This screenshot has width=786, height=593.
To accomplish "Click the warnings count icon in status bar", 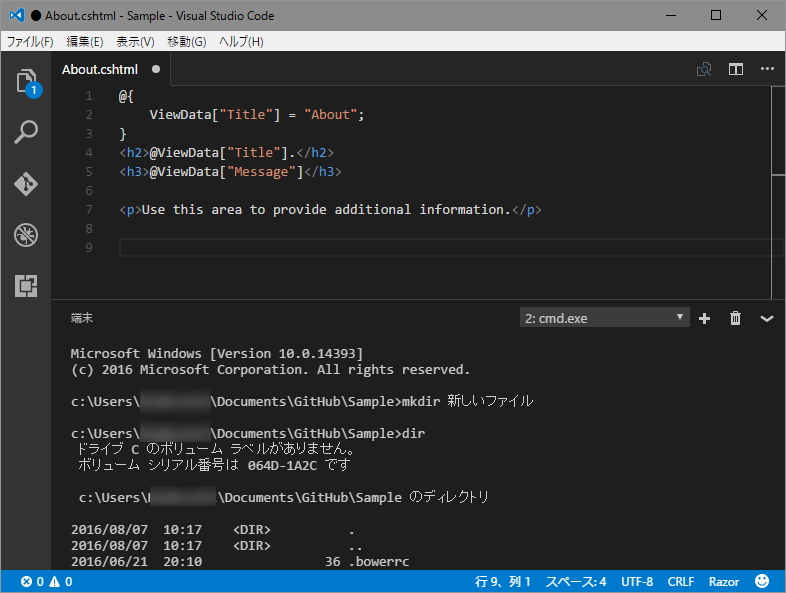I will pos(61,581).
